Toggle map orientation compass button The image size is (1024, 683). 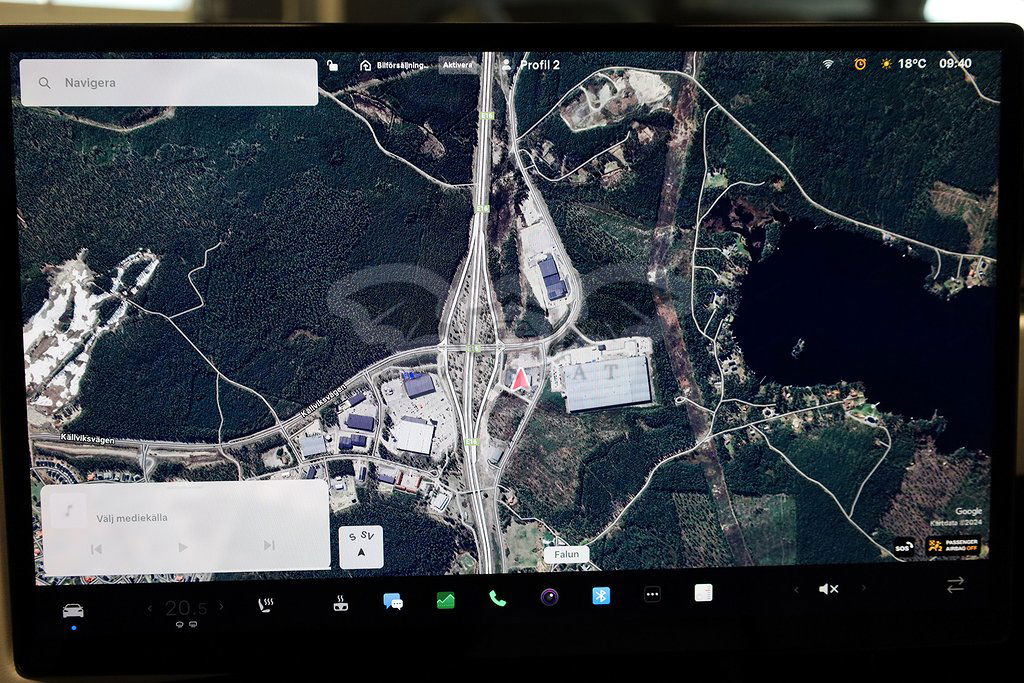361,547
